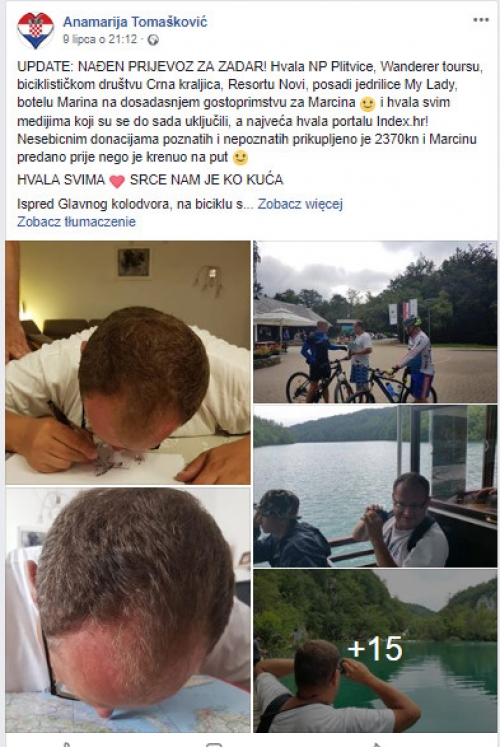
Task: Click 'Zobacz tłumaczenie' to translate the post
Action: coord(76,222)
